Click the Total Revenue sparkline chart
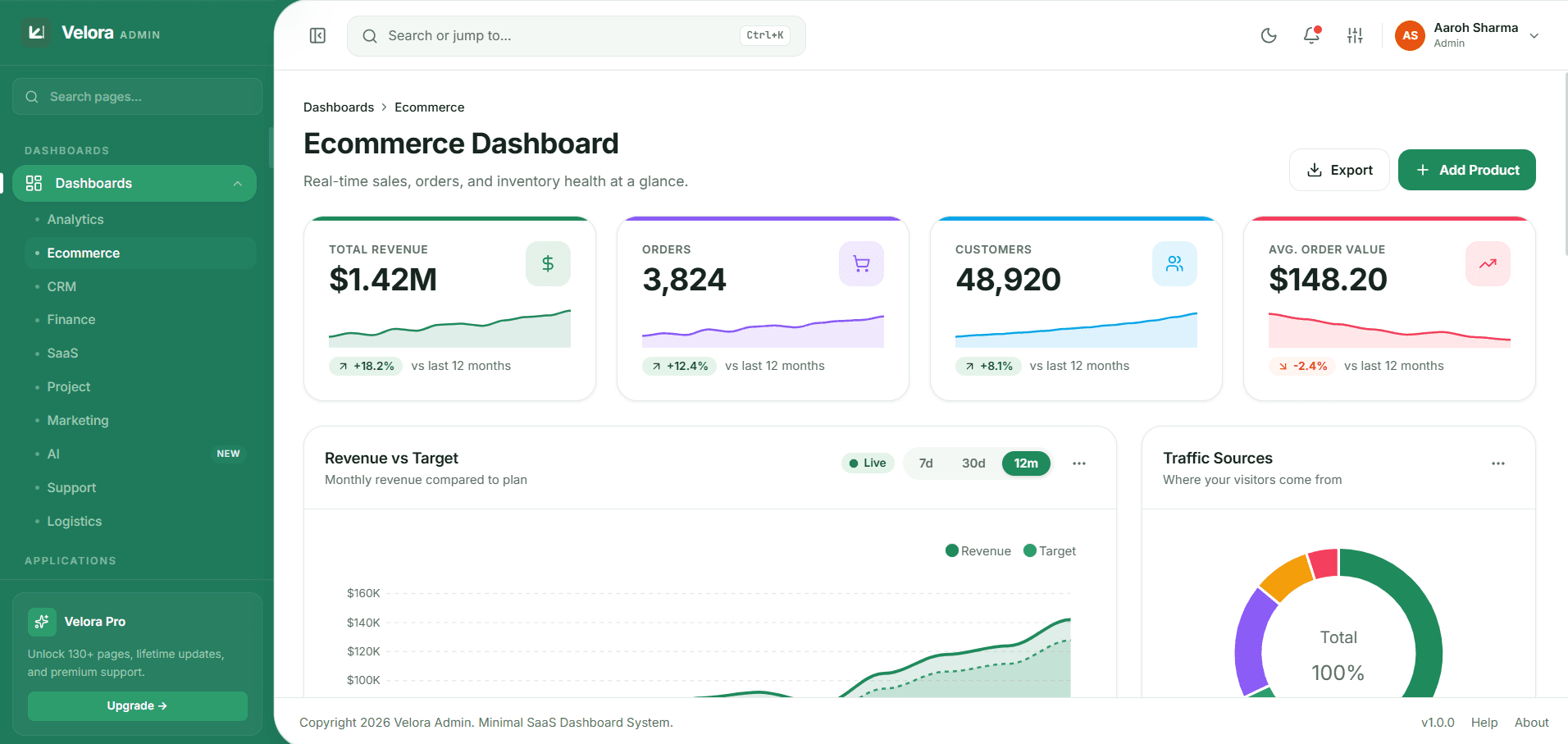 (x=449, y=328)
